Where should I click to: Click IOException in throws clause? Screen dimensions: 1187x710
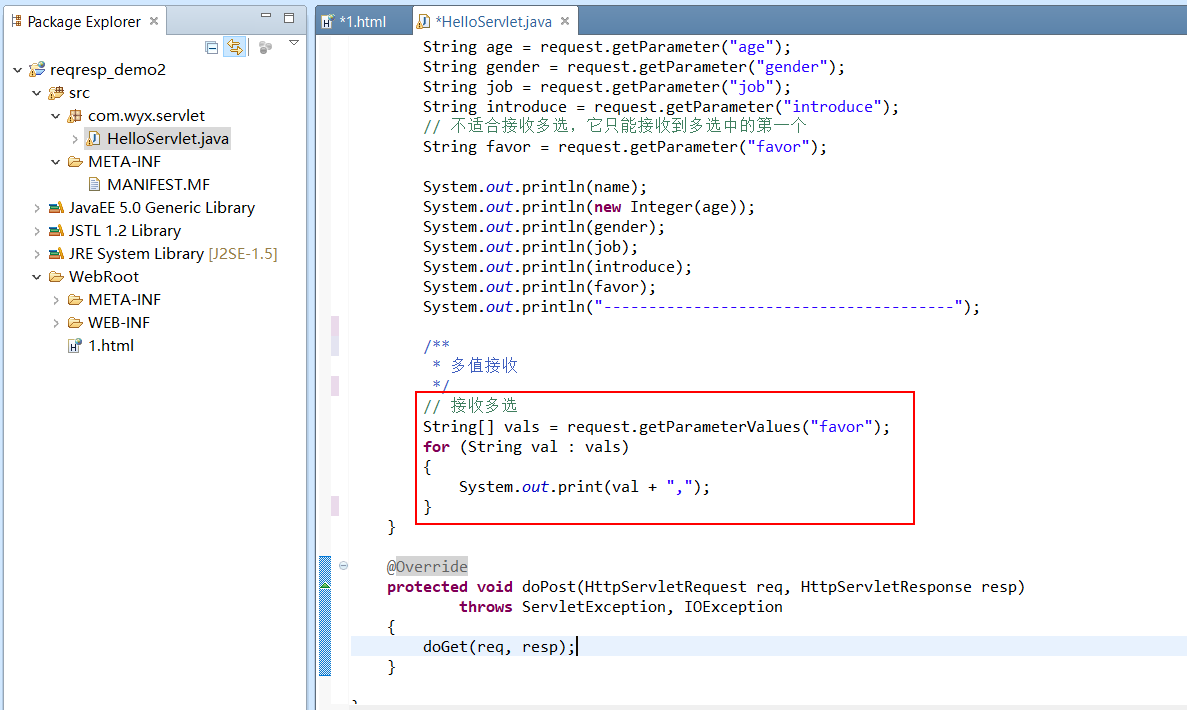[734, 607]
